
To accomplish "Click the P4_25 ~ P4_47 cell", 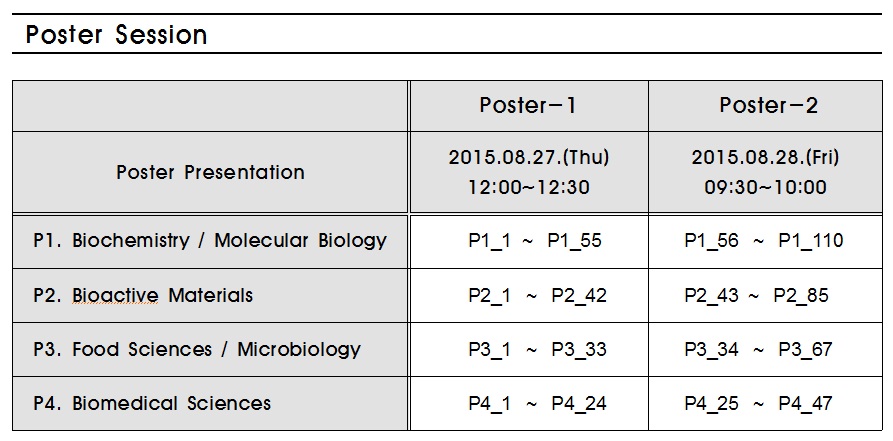I will 759,403.
